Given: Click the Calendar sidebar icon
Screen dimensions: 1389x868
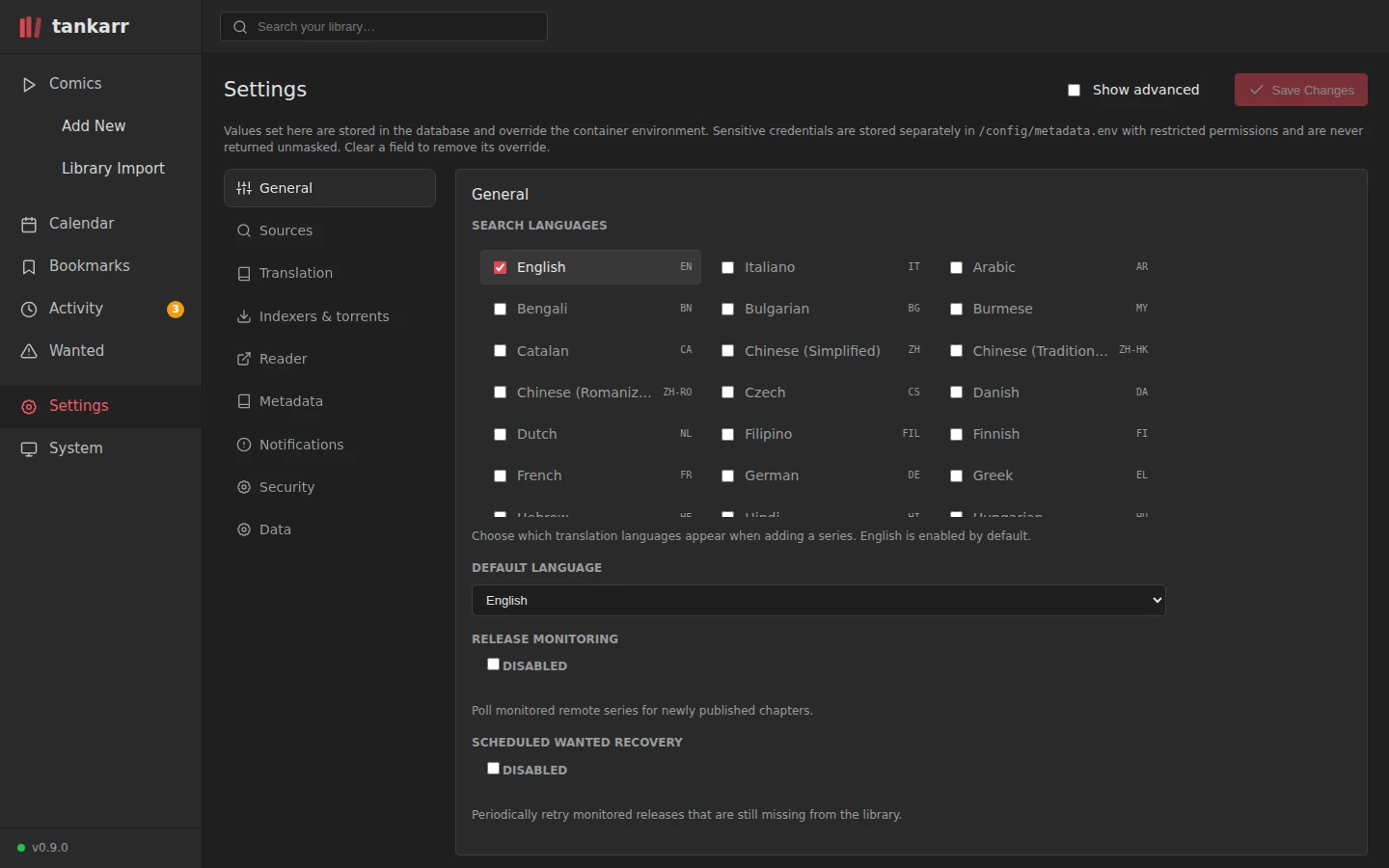Looking at the screenshot, I should [29, 225].
